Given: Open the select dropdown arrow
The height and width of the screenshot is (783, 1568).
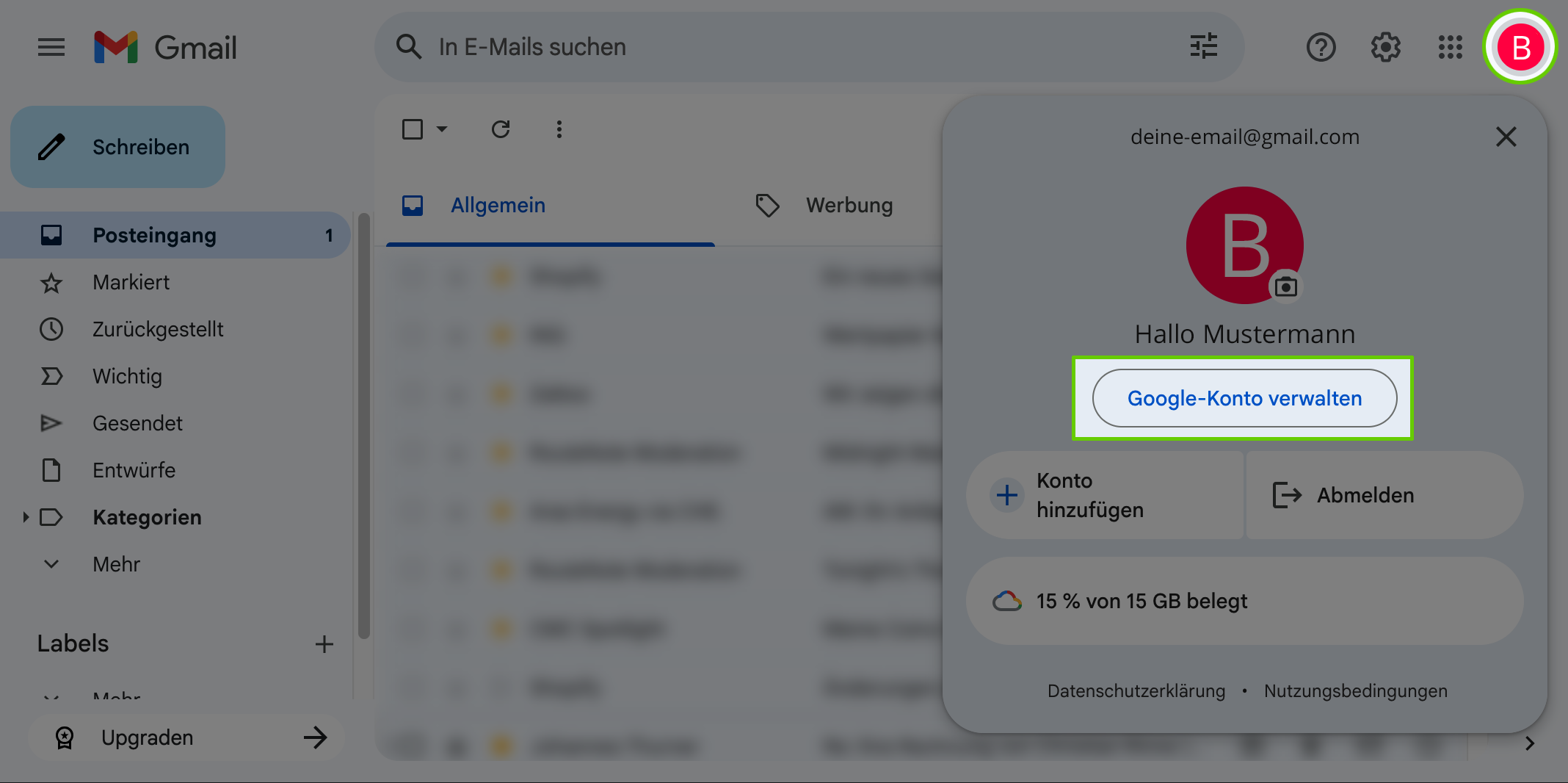Looking at the screenshot, I should coord(442,129).
